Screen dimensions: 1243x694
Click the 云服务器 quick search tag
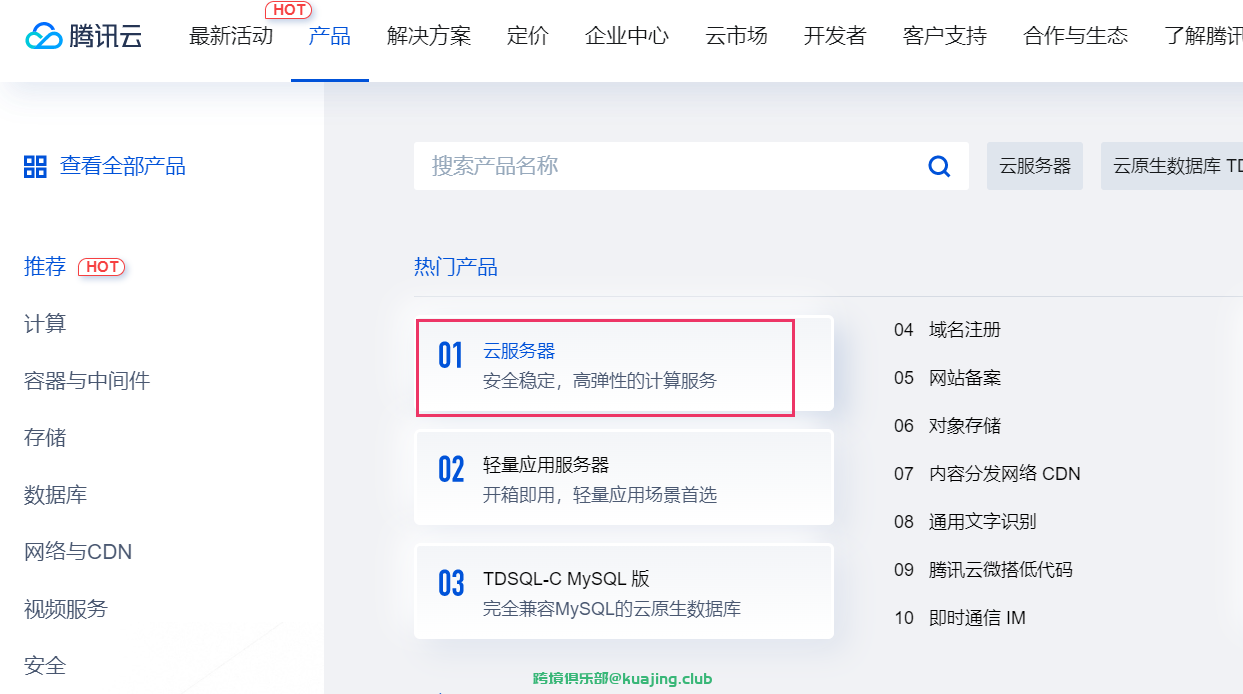click(x=1035, y=166)
